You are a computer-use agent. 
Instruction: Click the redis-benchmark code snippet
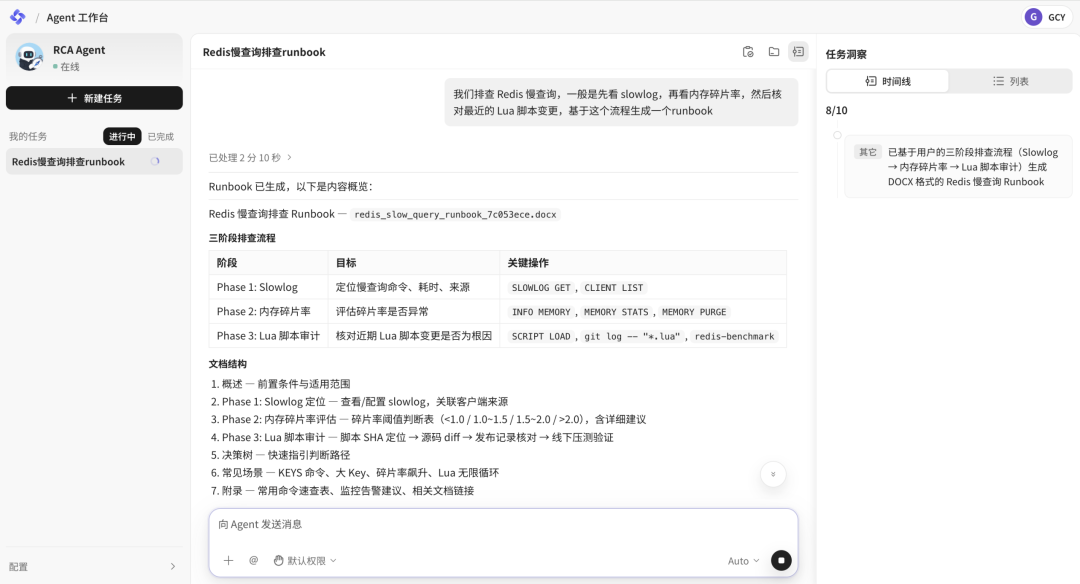click(734, 336)
